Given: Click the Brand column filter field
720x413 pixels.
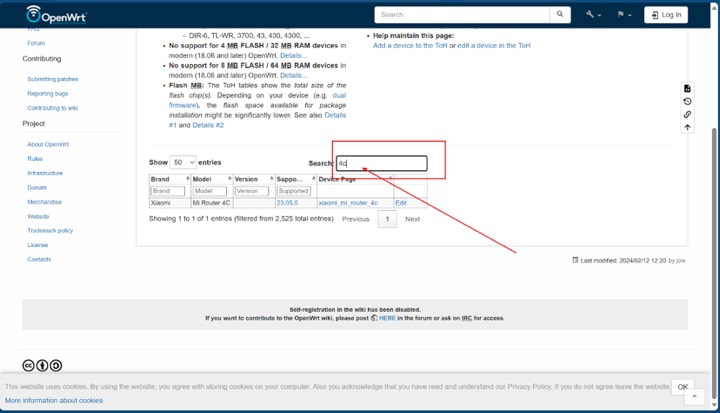Looking at the screenshot, I should coord(167,191).
